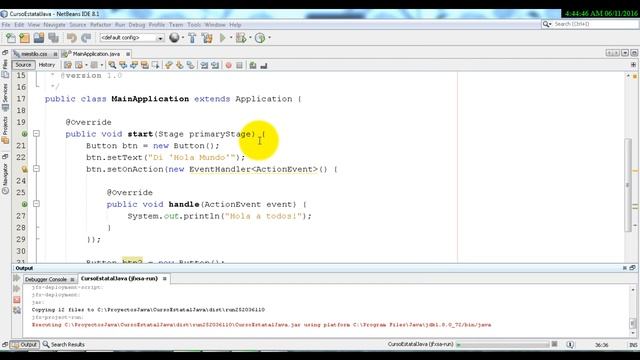The width and height of the screenshot is (640, 360).
Task: Open the Services side panel
Action: point(5,98)
